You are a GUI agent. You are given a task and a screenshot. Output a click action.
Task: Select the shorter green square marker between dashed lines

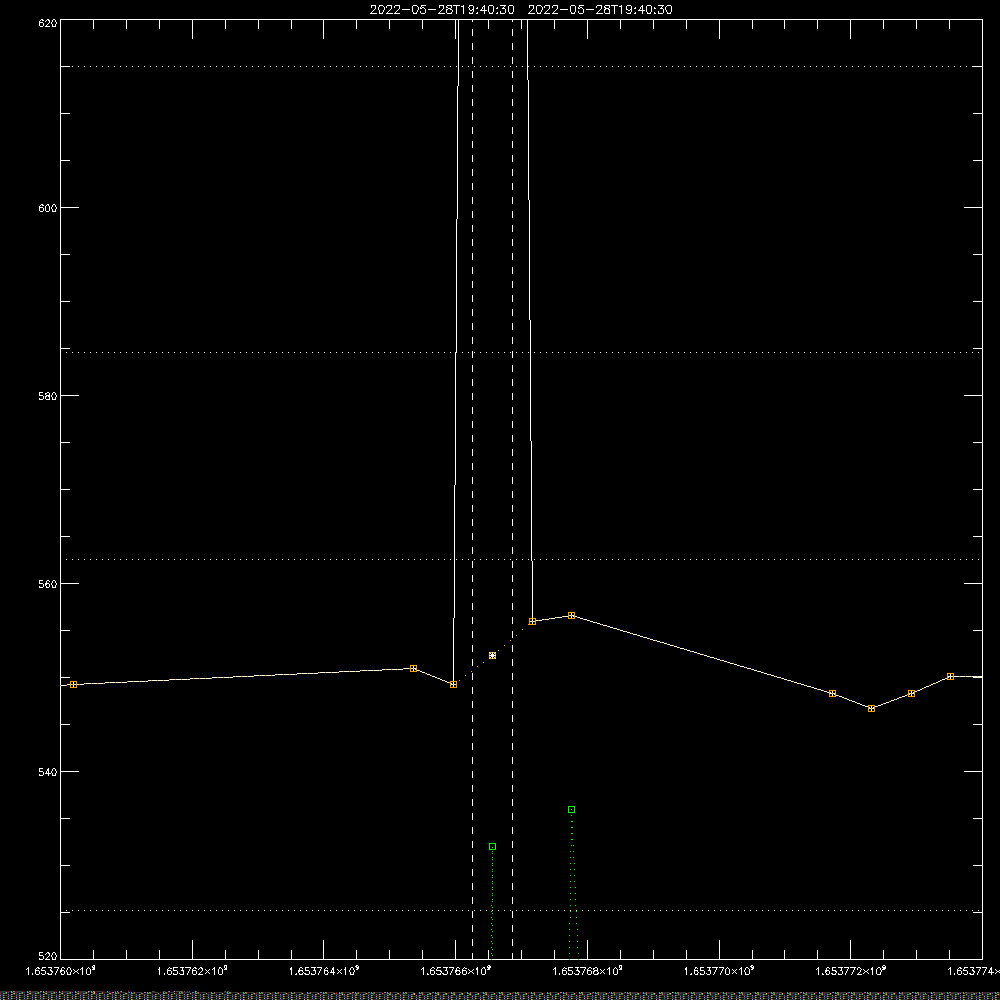[x=492, y=846]
